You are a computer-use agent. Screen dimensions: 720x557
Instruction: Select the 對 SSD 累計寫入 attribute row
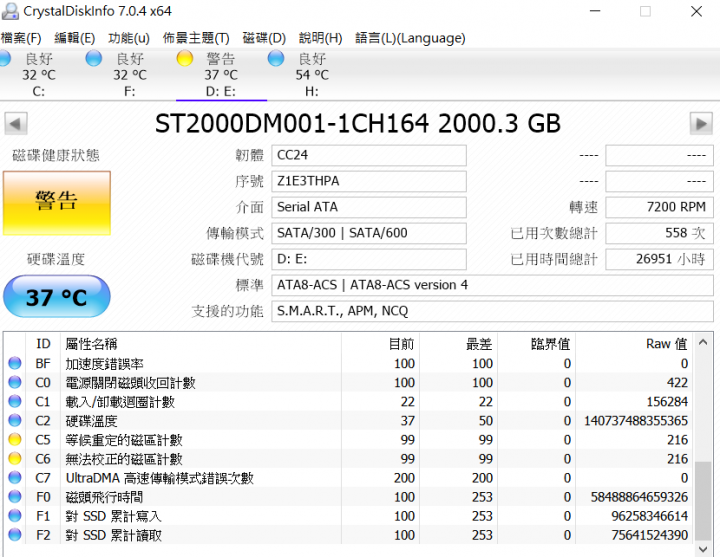349,516
